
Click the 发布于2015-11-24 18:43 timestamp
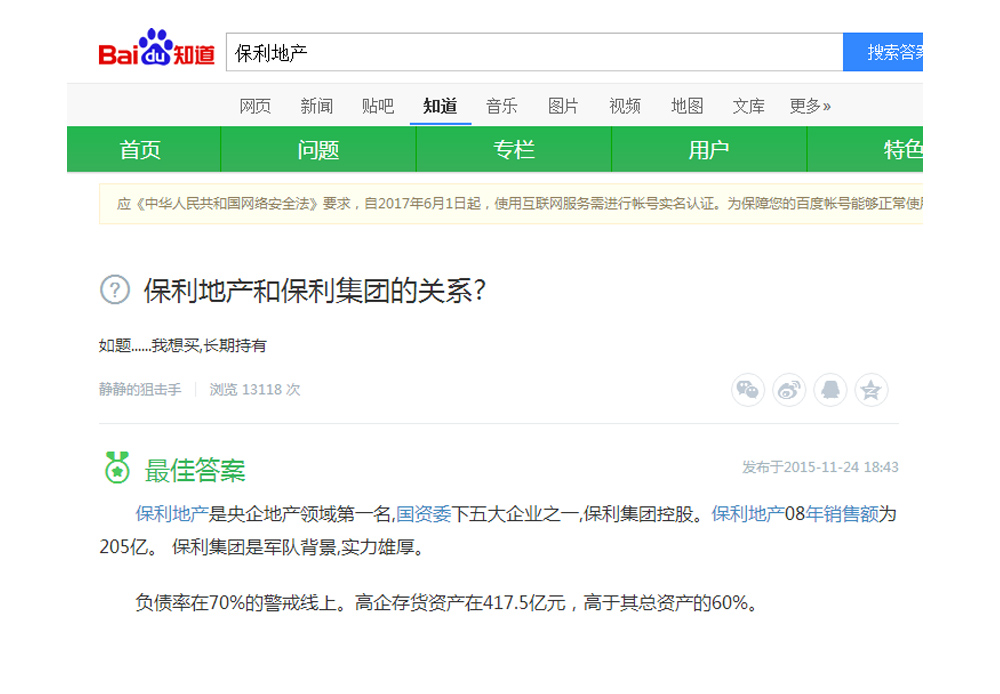pyautogui.click(x=820, y=467)
